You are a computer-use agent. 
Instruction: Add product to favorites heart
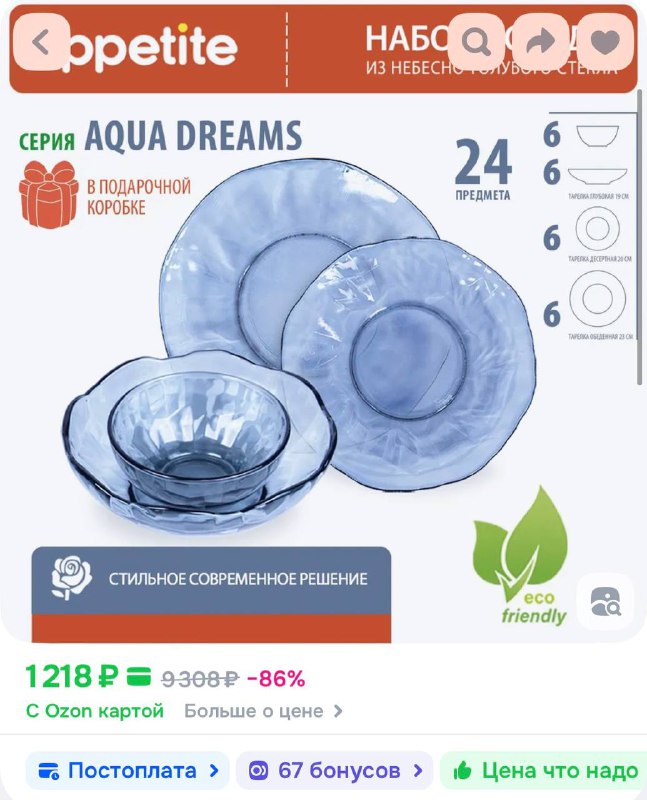(x=605, y=41)
